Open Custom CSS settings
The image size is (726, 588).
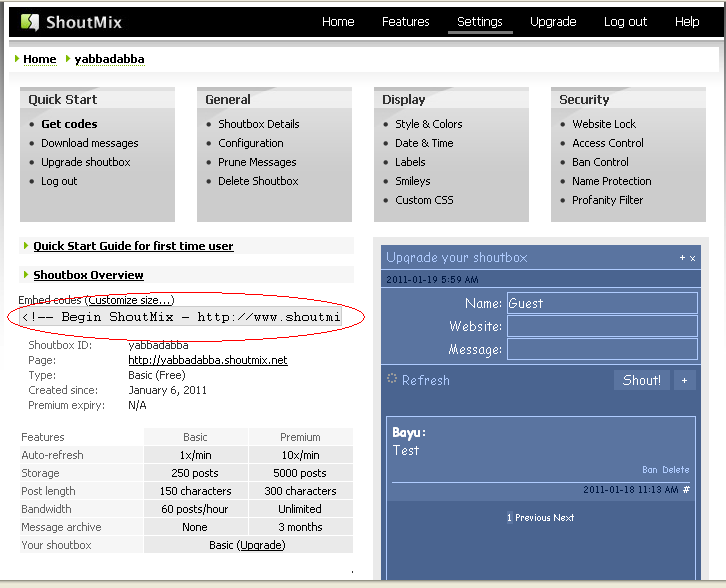click(x=424, y=200)
